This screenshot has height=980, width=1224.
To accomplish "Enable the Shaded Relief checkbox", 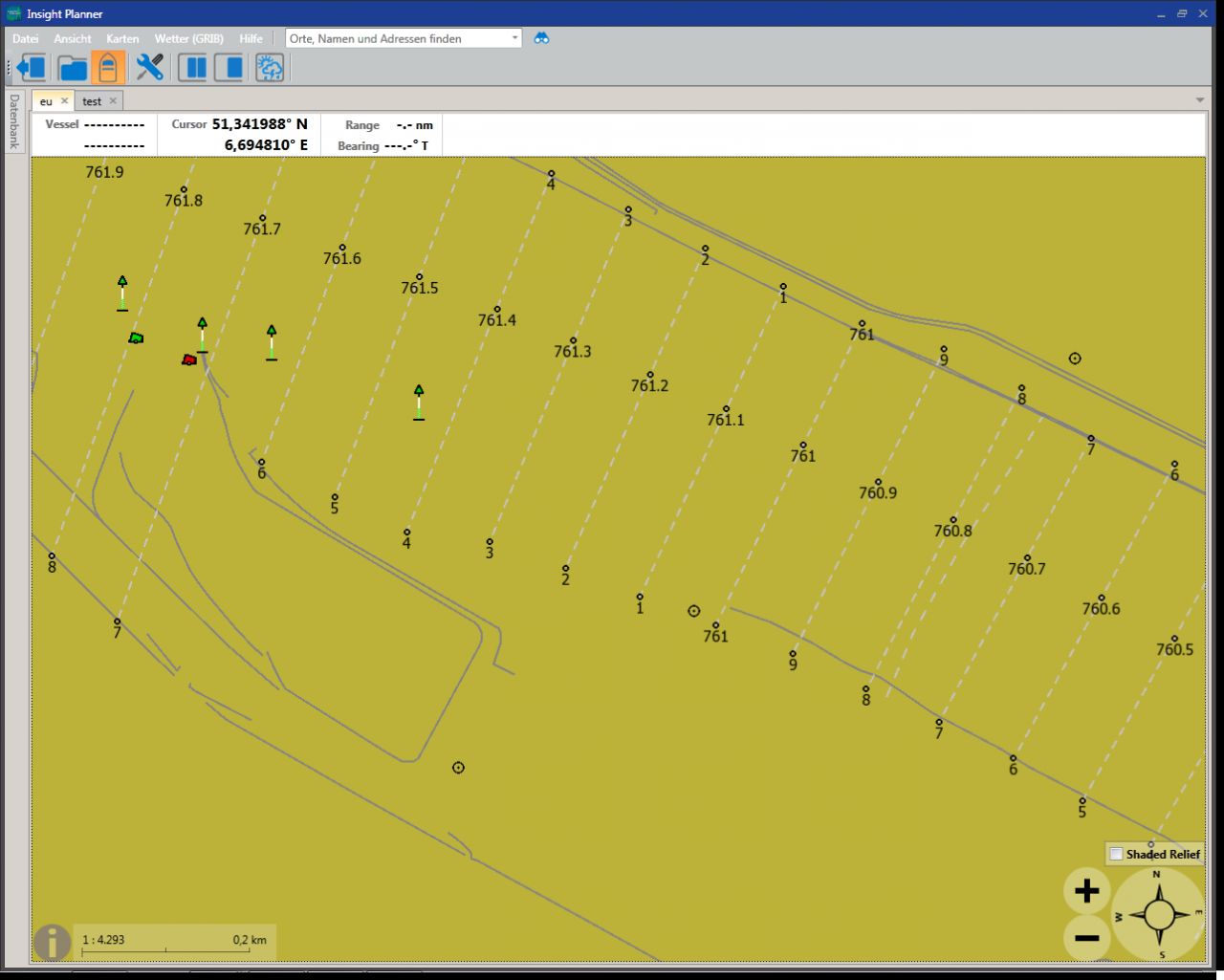I will [x=1116, y=854].
